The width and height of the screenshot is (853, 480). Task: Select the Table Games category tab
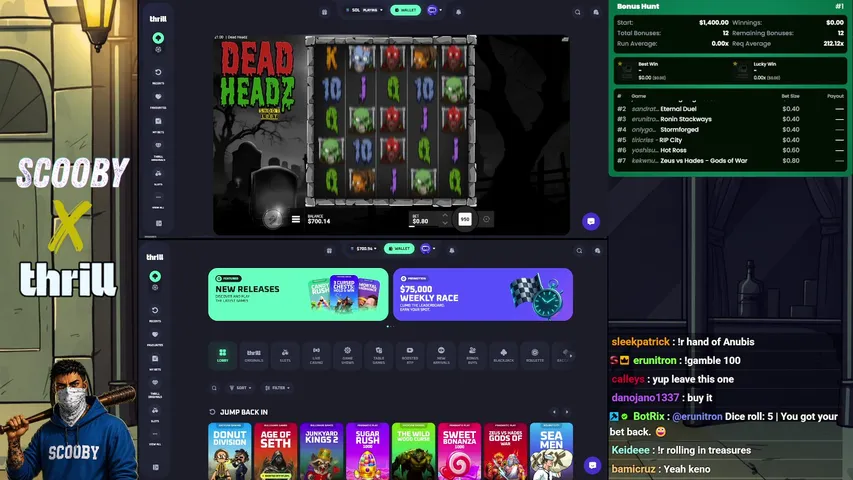click(x=379, y=355)
